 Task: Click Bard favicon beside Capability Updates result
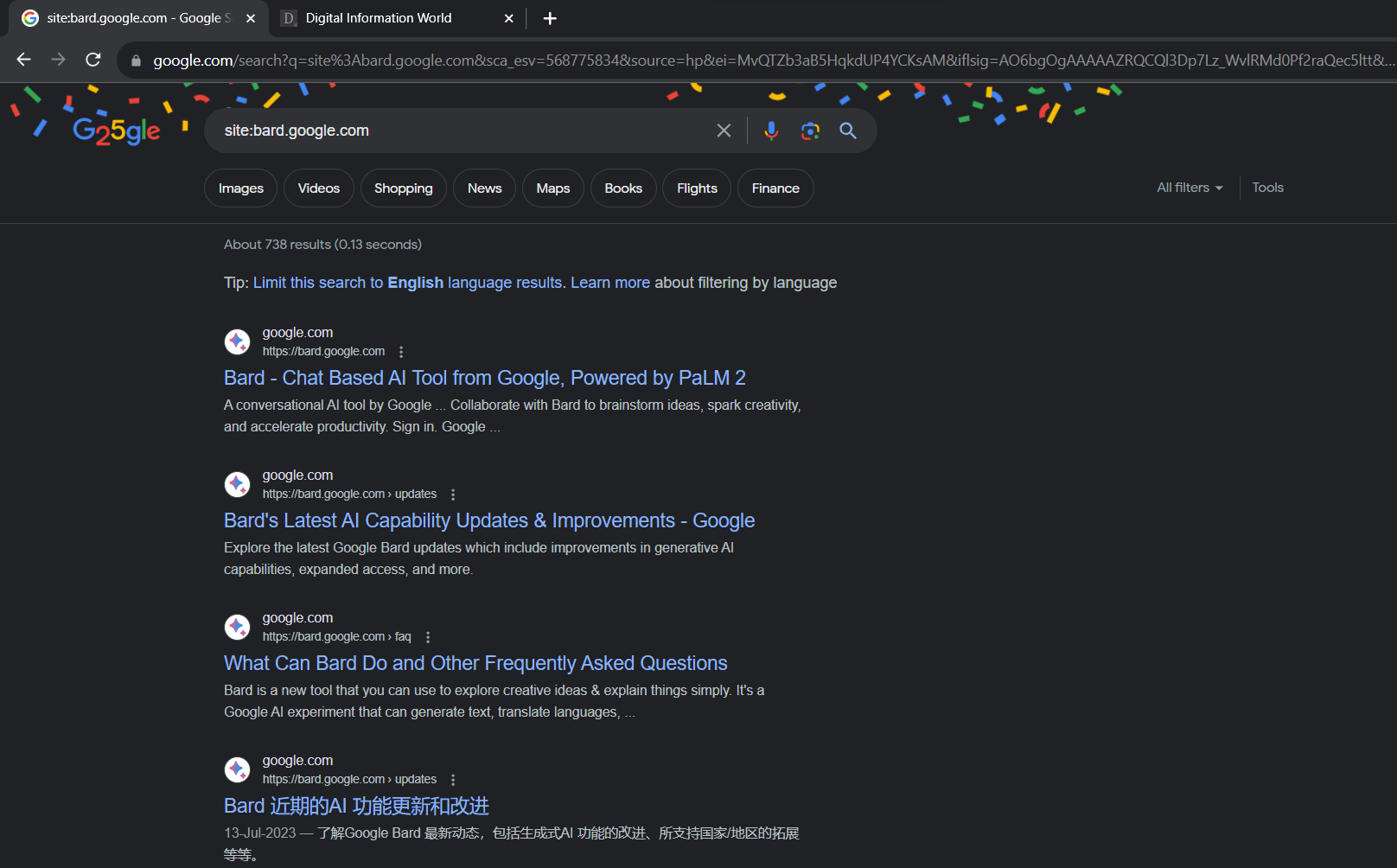237,484
